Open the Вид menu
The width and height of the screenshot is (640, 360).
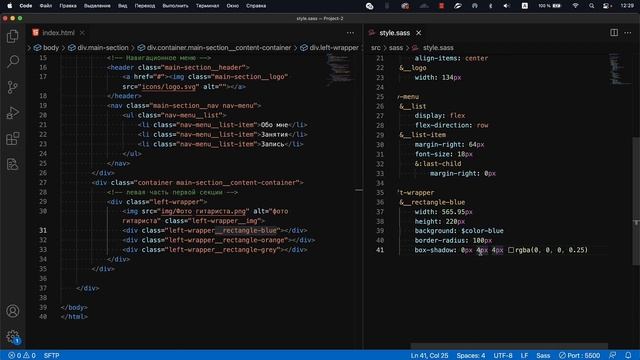122,6
